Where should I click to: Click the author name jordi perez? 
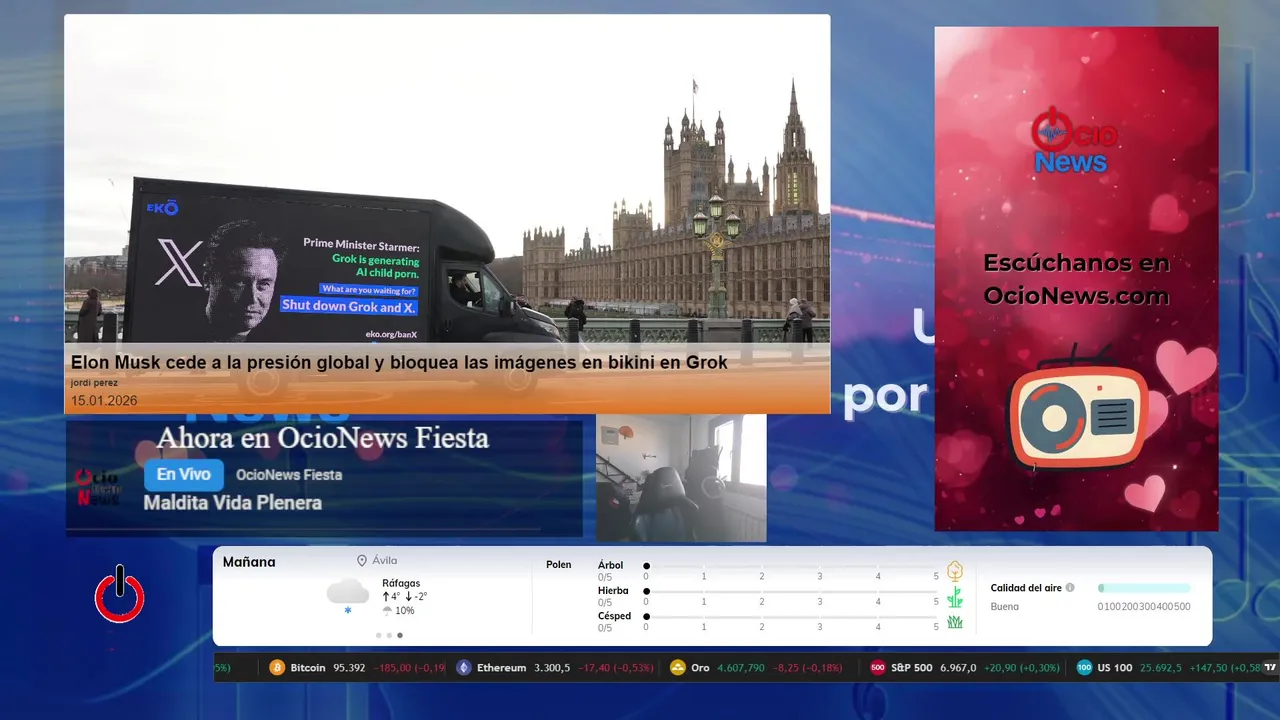94,382
